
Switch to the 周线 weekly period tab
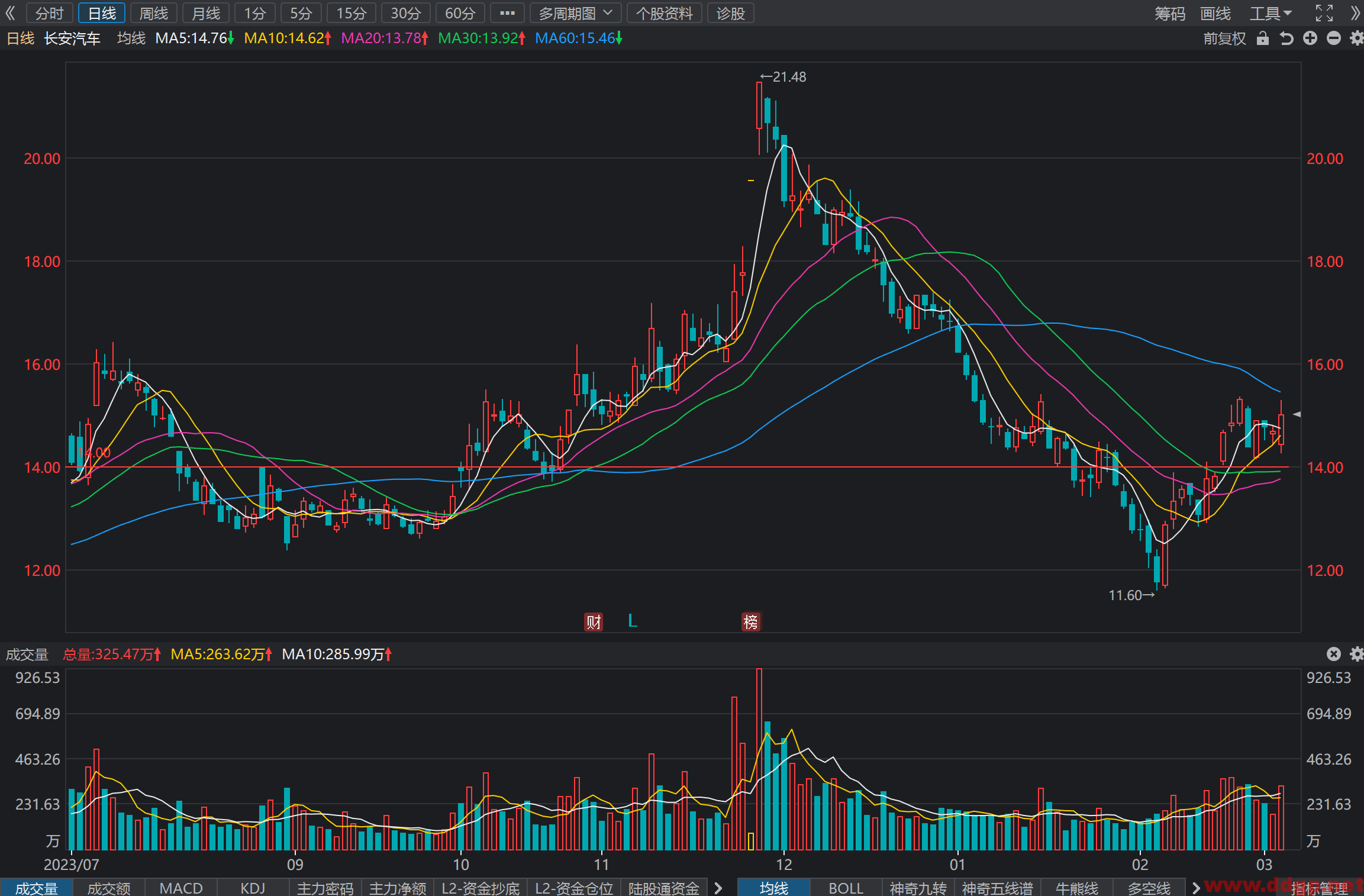click(x=153, y=13)
